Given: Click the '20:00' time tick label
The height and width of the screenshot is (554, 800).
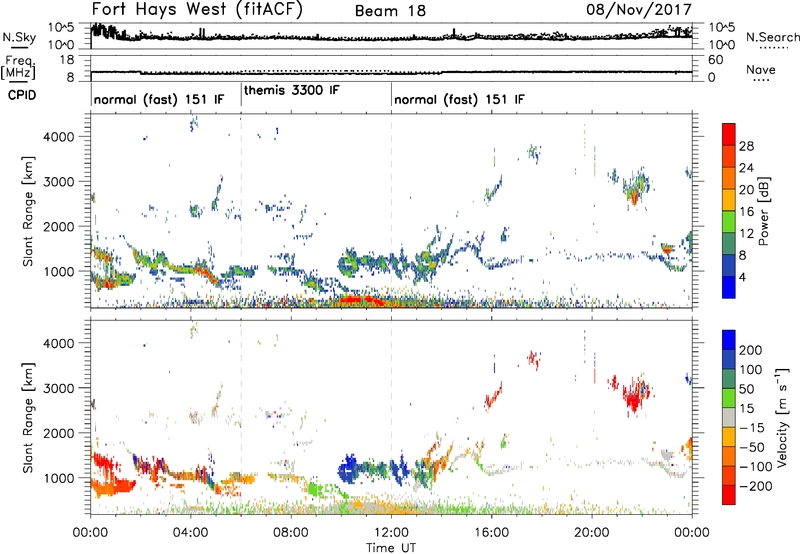Looking at the screenshot, I should point(591,533).
